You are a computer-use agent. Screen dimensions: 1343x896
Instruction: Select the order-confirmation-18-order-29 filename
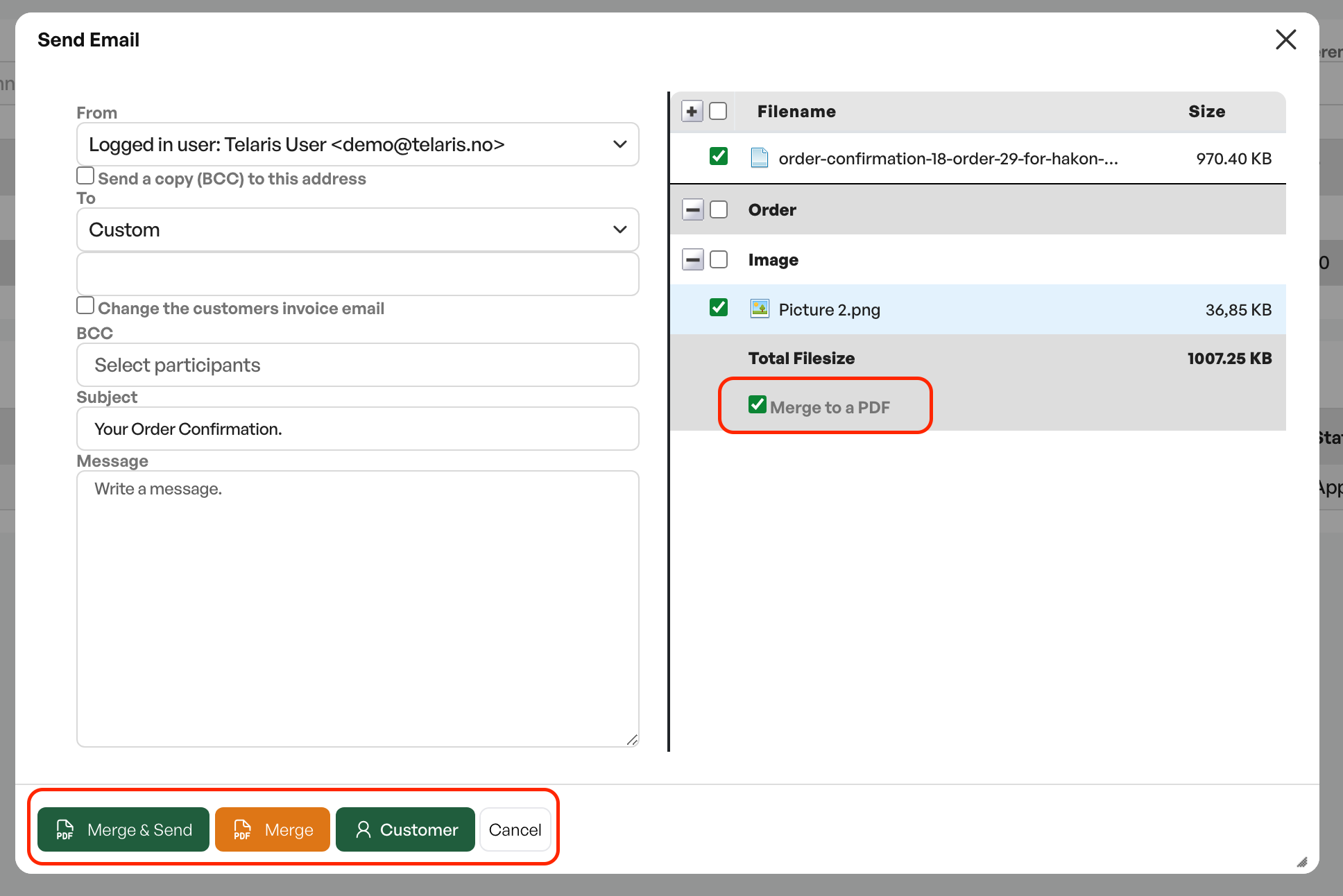[x=948, y=159]
